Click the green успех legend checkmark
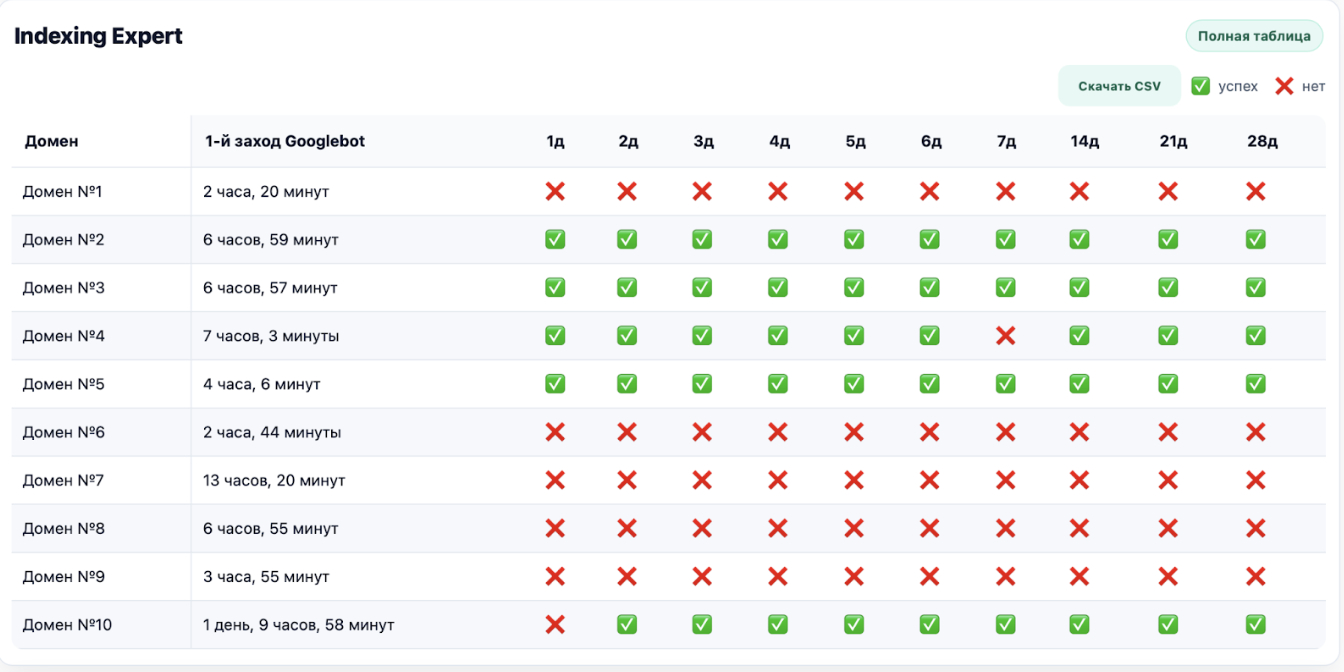Screen dimensions: 1344x672 1200,86
